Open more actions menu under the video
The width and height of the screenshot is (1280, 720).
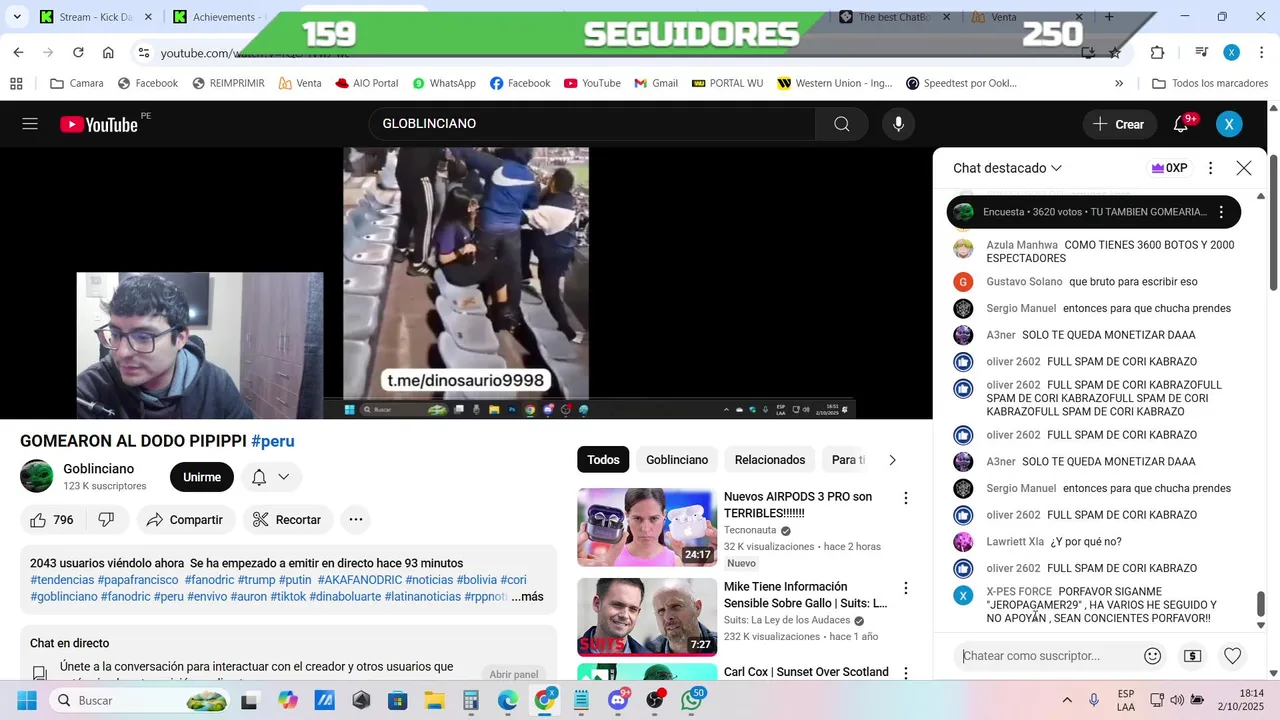(x=355, y=520)
